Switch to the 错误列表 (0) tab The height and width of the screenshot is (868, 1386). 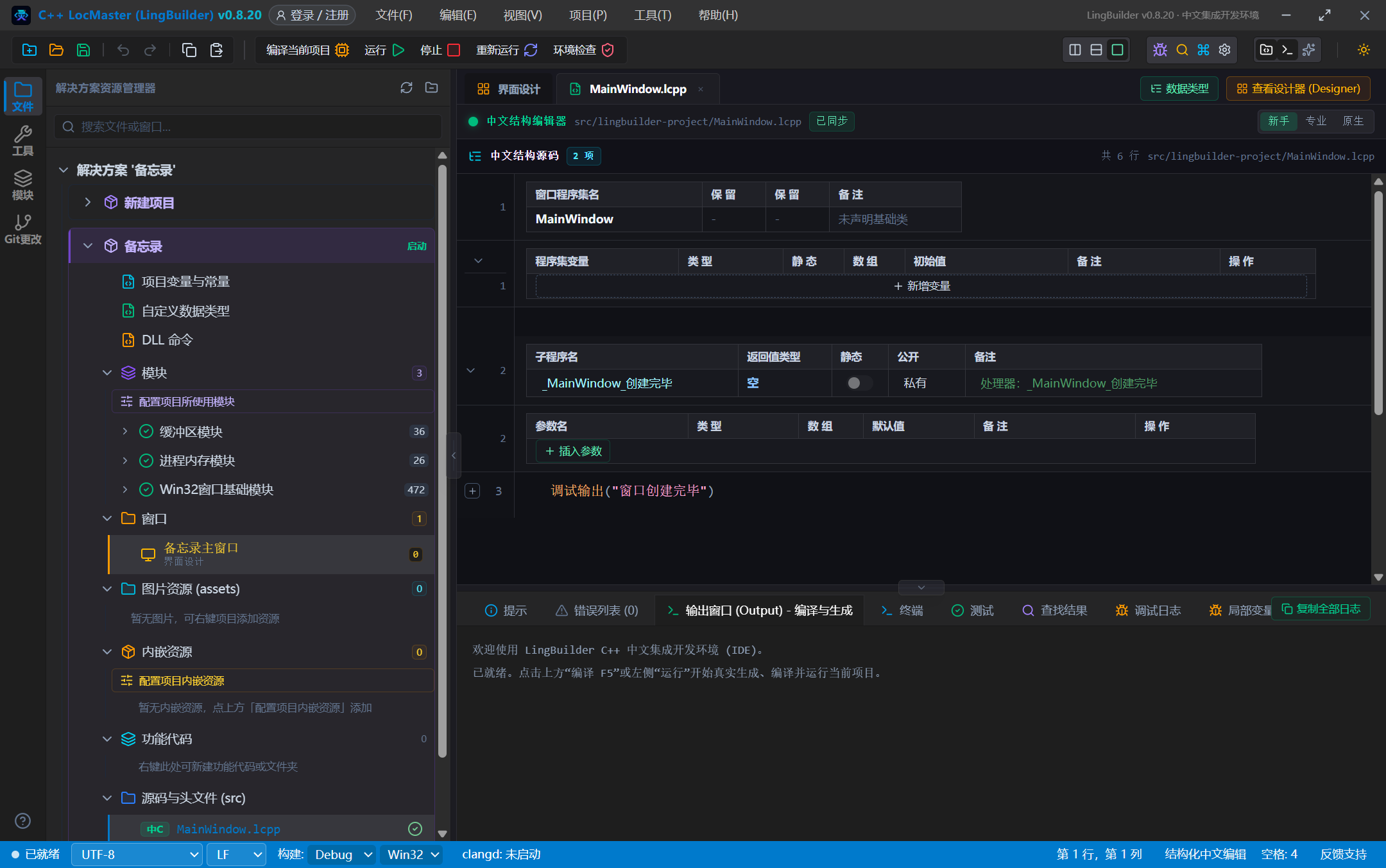click(x=597, y=610)
